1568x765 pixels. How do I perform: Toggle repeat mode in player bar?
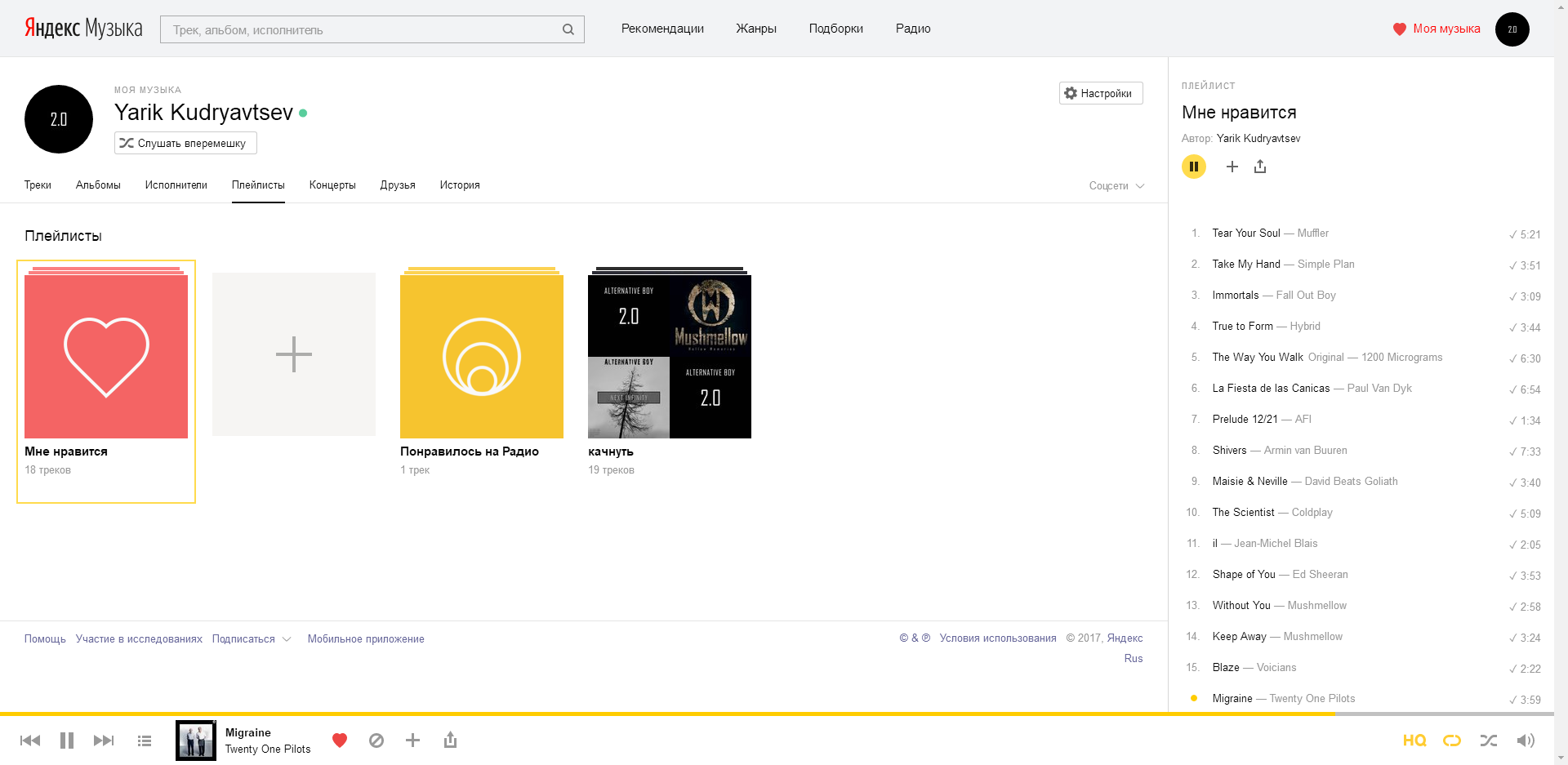pos(1452,741)
